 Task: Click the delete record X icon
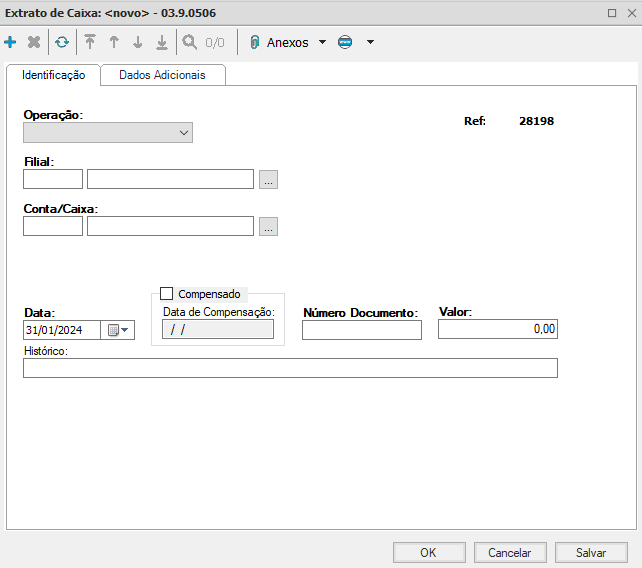point(34,43)
